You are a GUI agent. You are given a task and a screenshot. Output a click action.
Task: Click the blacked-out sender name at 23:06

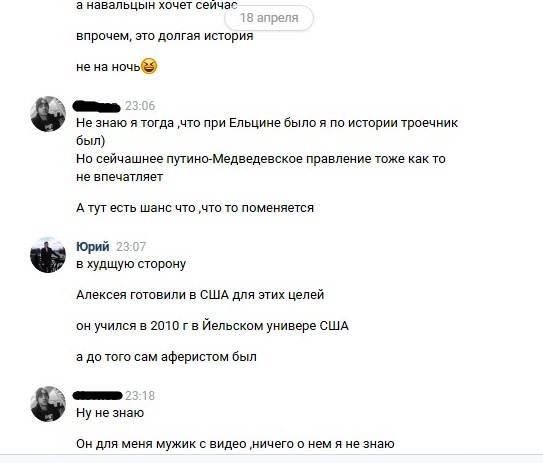point(97,106)
